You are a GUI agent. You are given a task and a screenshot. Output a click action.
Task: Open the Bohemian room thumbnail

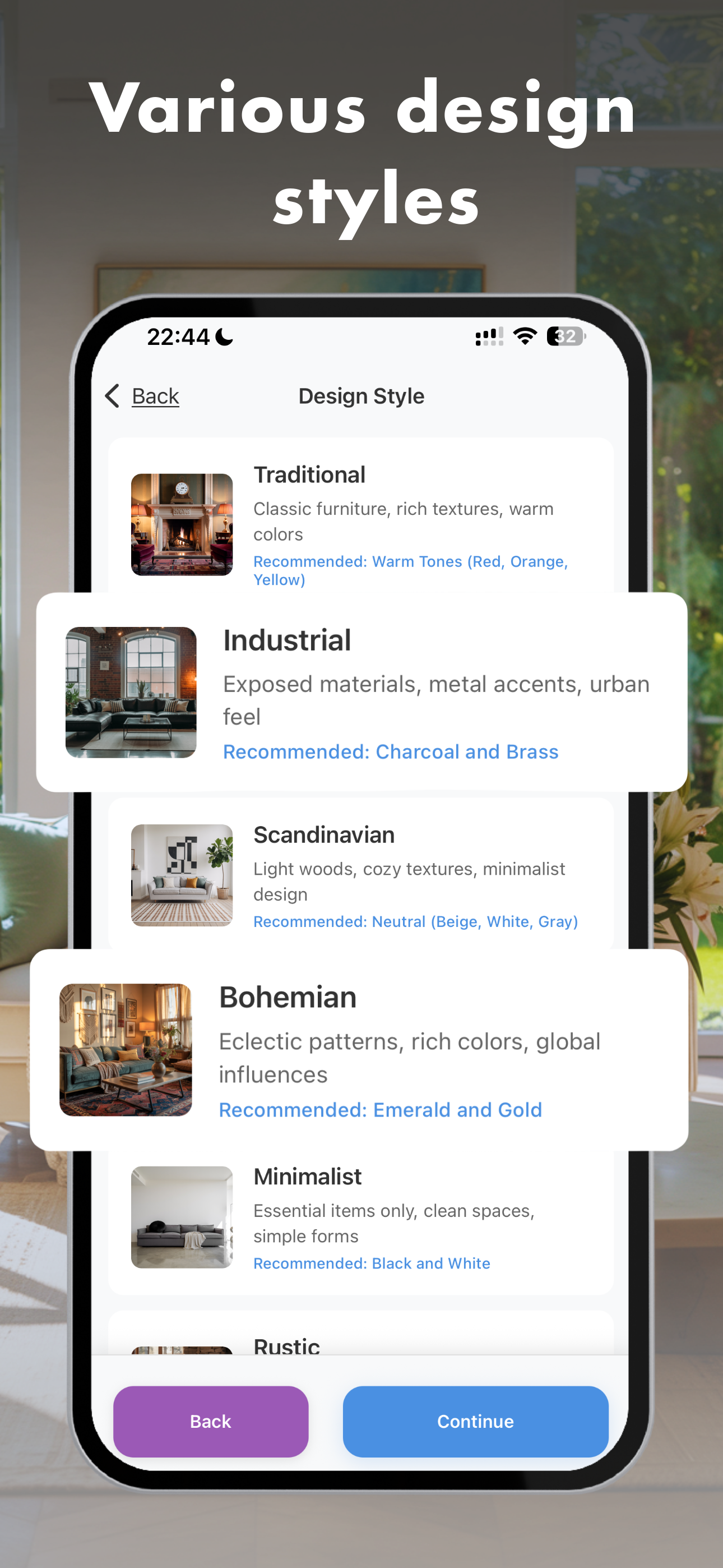[126, 1050]
